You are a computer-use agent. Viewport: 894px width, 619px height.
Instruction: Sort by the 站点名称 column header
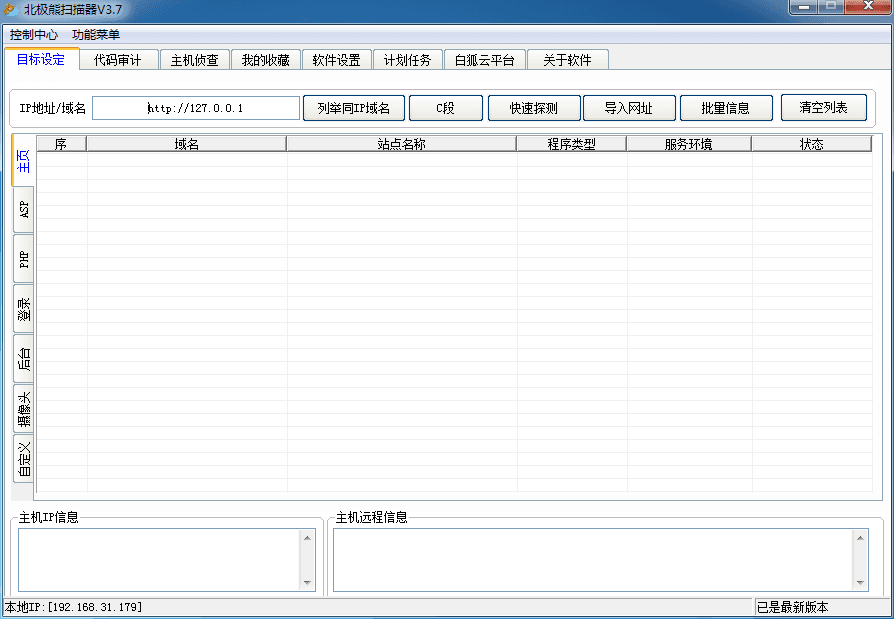[x=401, y=144]
